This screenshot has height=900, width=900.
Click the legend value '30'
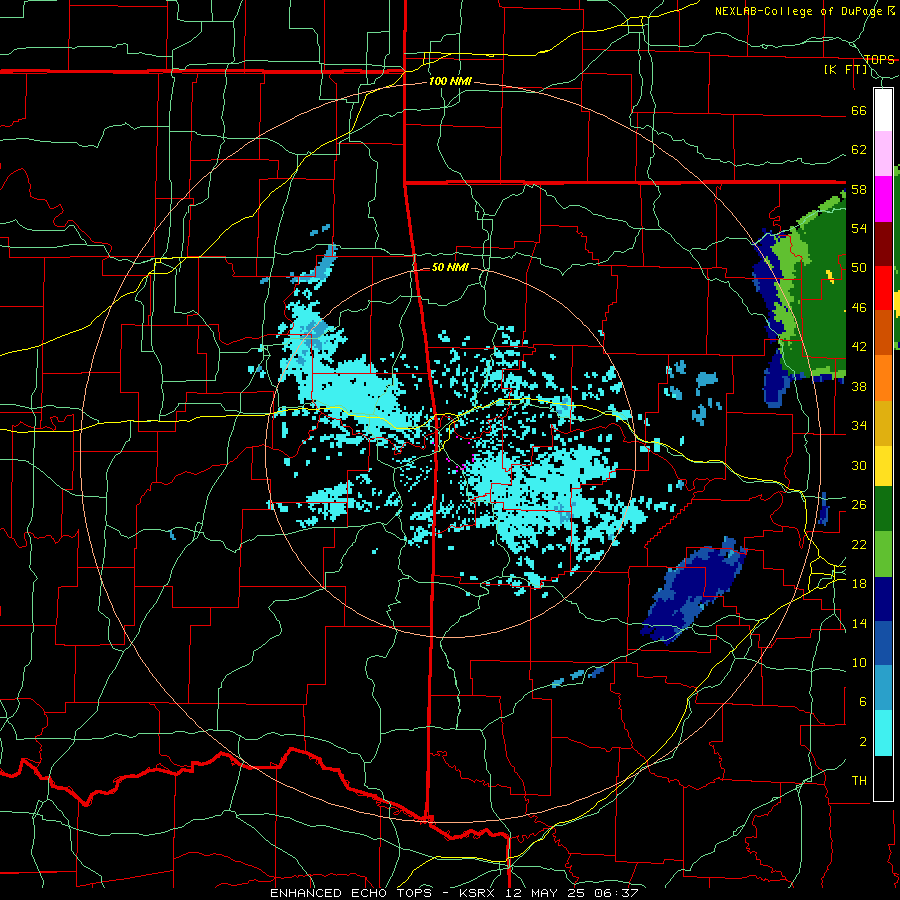click(859, 465)
